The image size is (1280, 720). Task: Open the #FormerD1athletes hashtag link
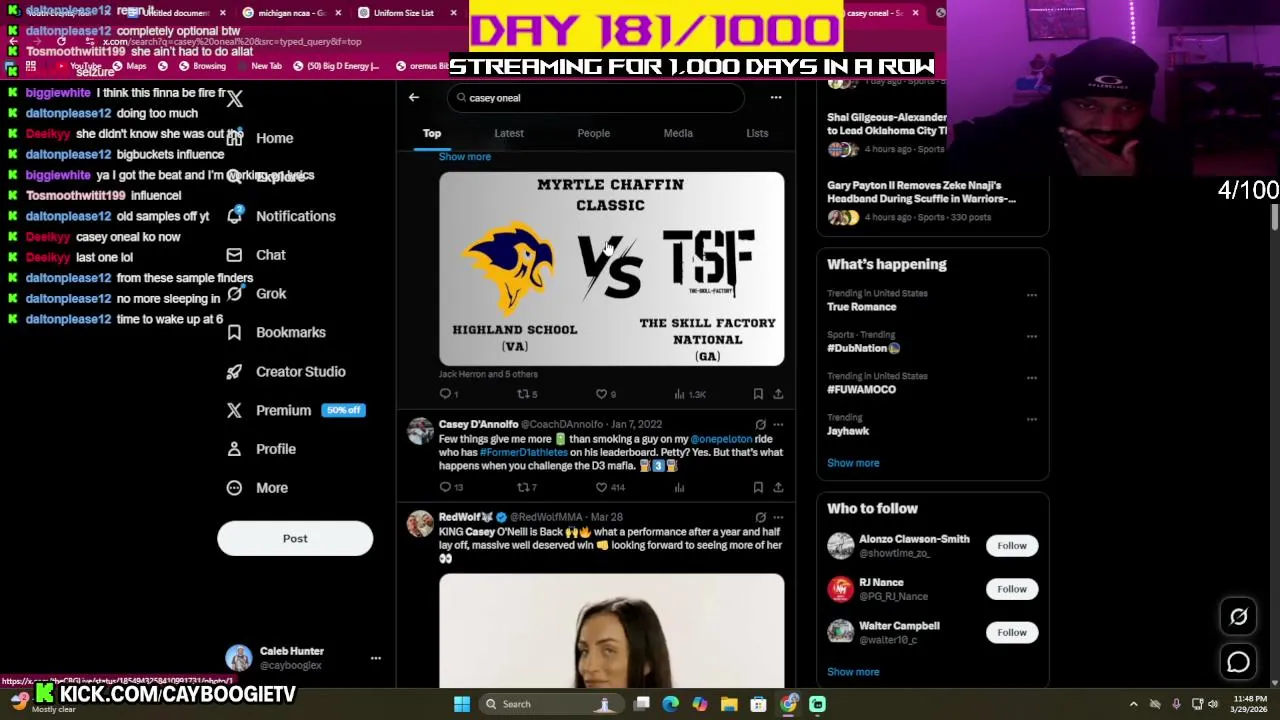(523, 452)
